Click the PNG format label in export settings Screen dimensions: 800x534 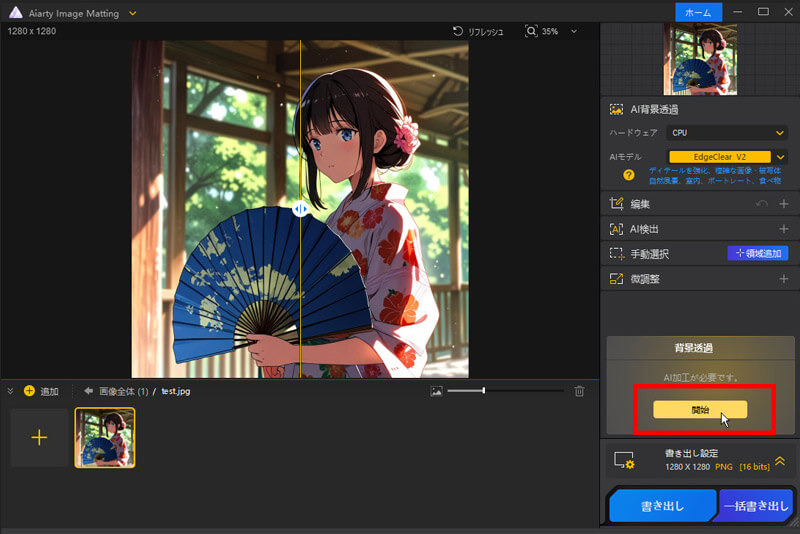coord(723,467)
